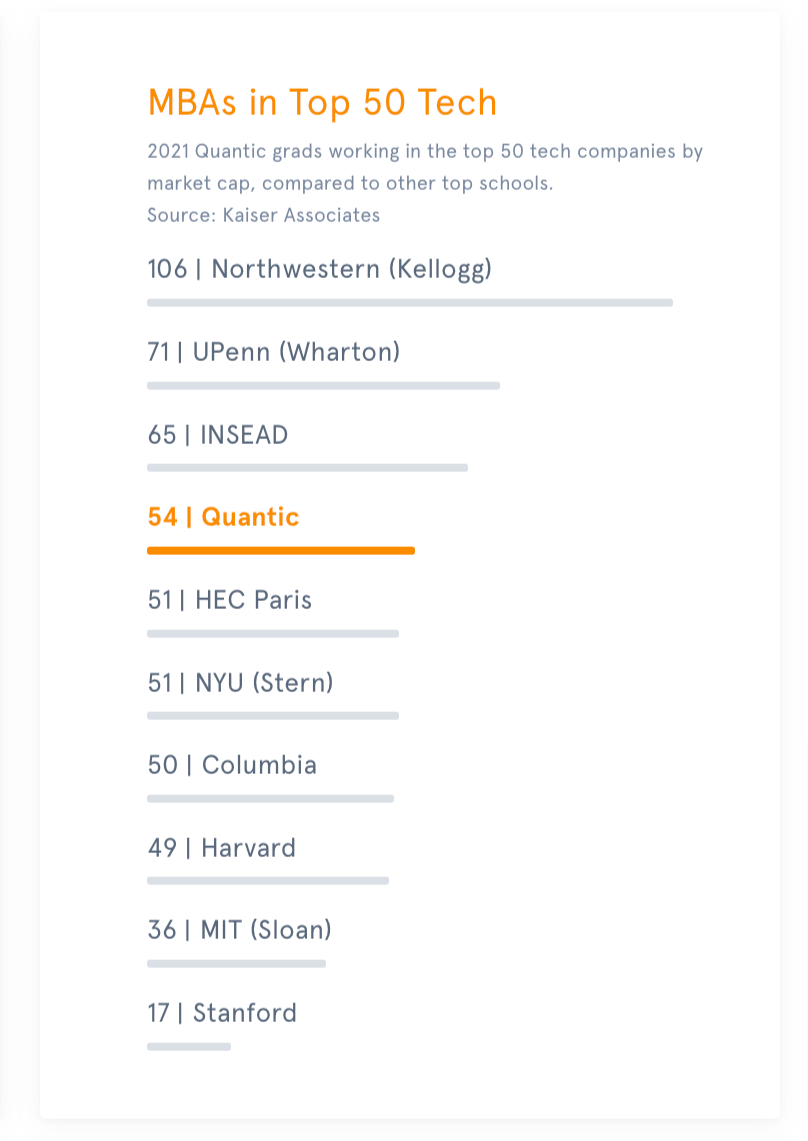Select the INSEAD label
808x1141 pixels.
(218, 435)
